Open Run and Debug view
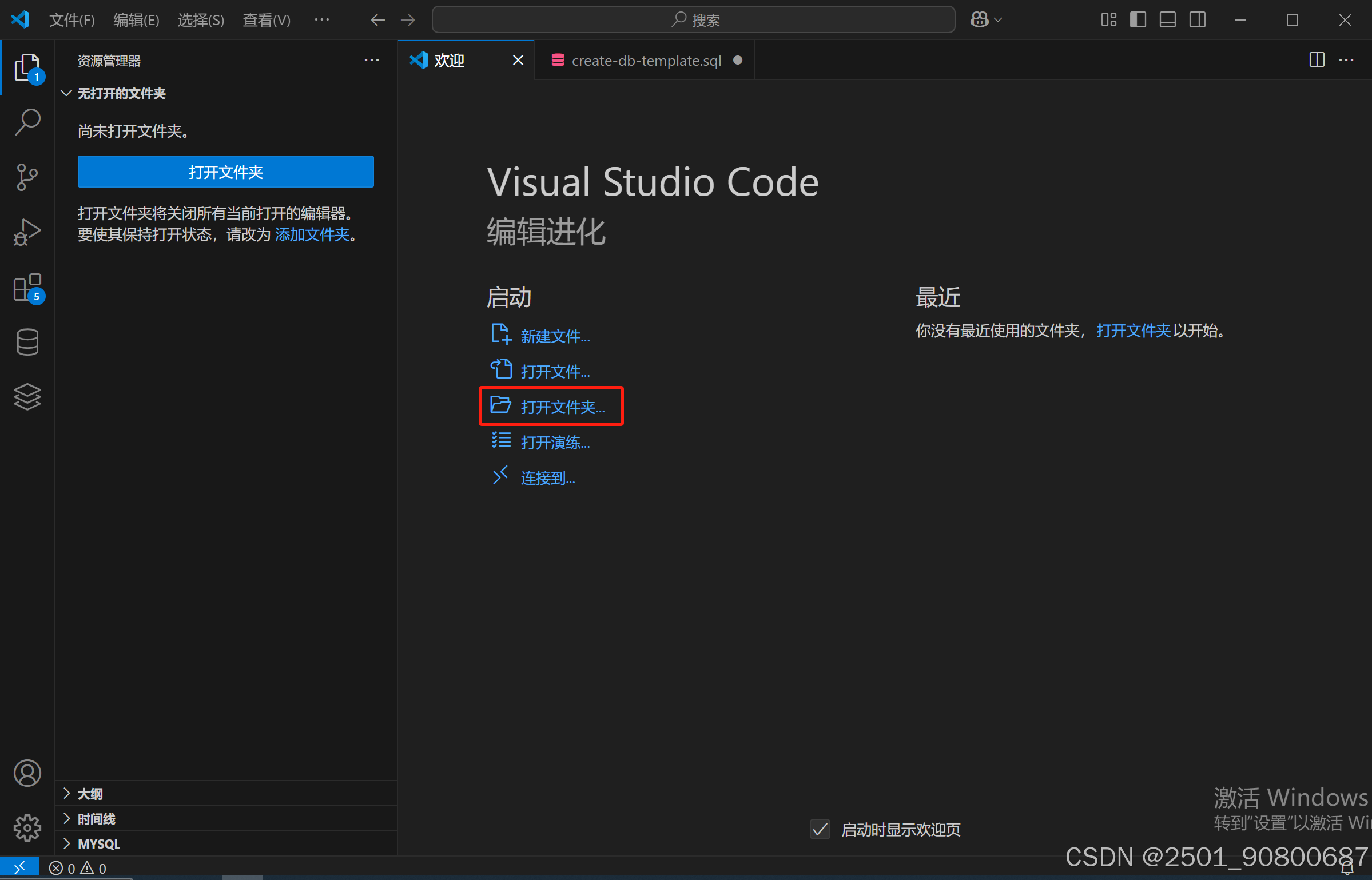Image resolution: width=1372 pixels, height=880 pixels. point(27,232)
